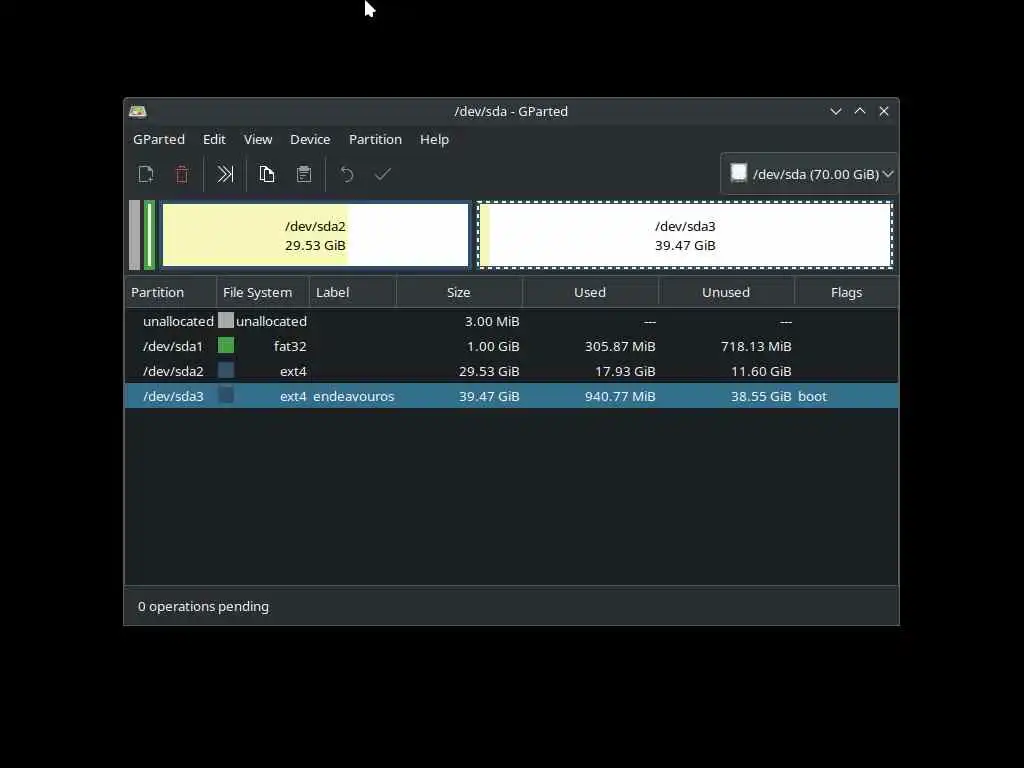The image size is (1024, 768).
Task: Click the 29.53 GiB size cell in table
Action: [489, 372]
